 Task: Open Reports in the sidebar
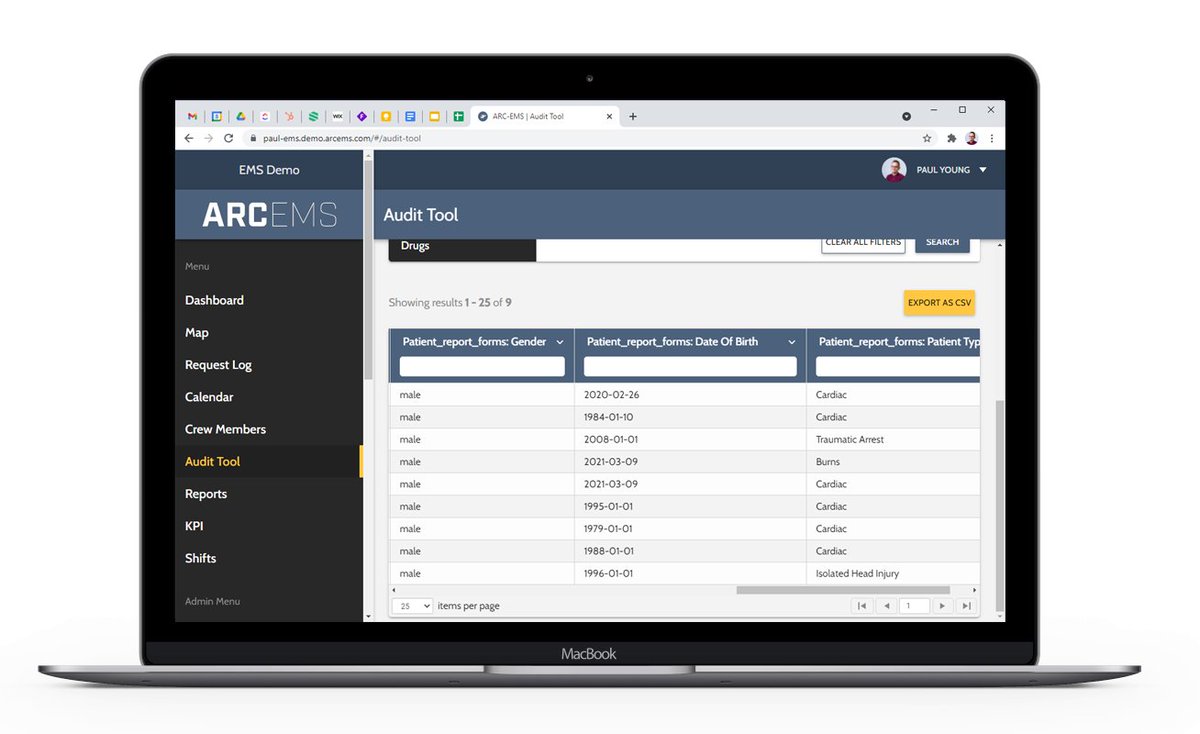(x=206, y=494)
